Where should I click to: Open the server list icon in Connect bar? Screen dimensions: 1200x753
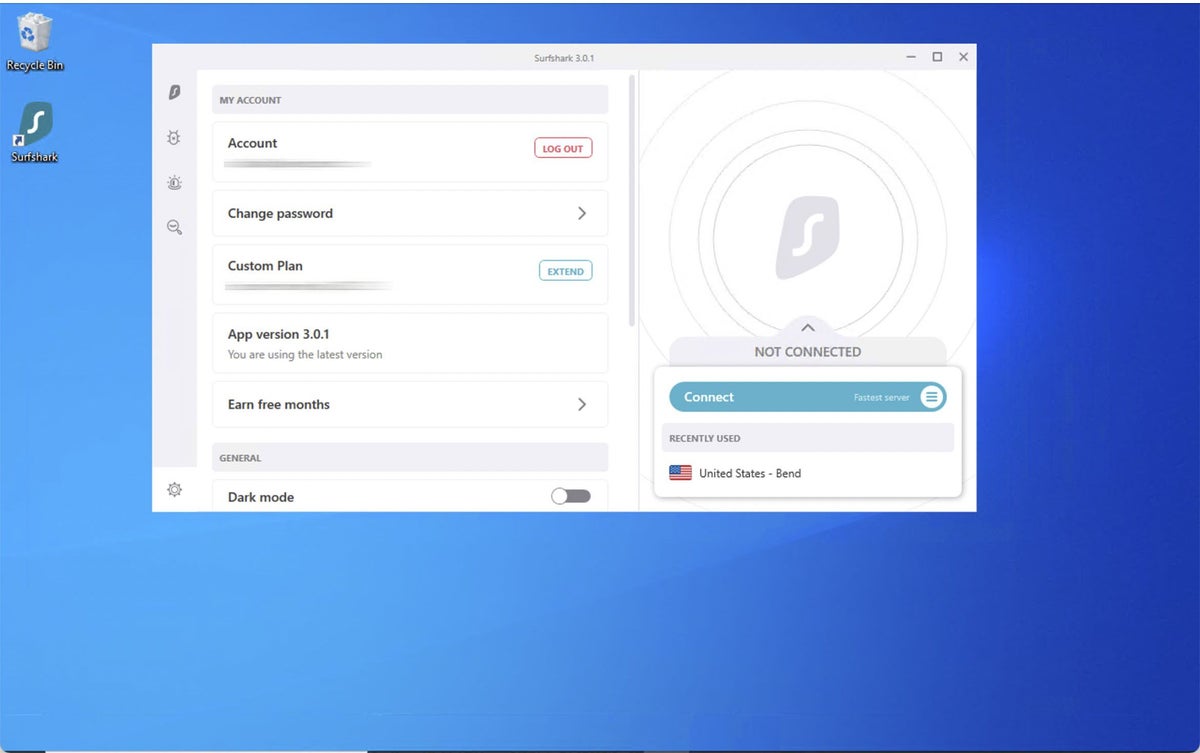coord(931,397)
